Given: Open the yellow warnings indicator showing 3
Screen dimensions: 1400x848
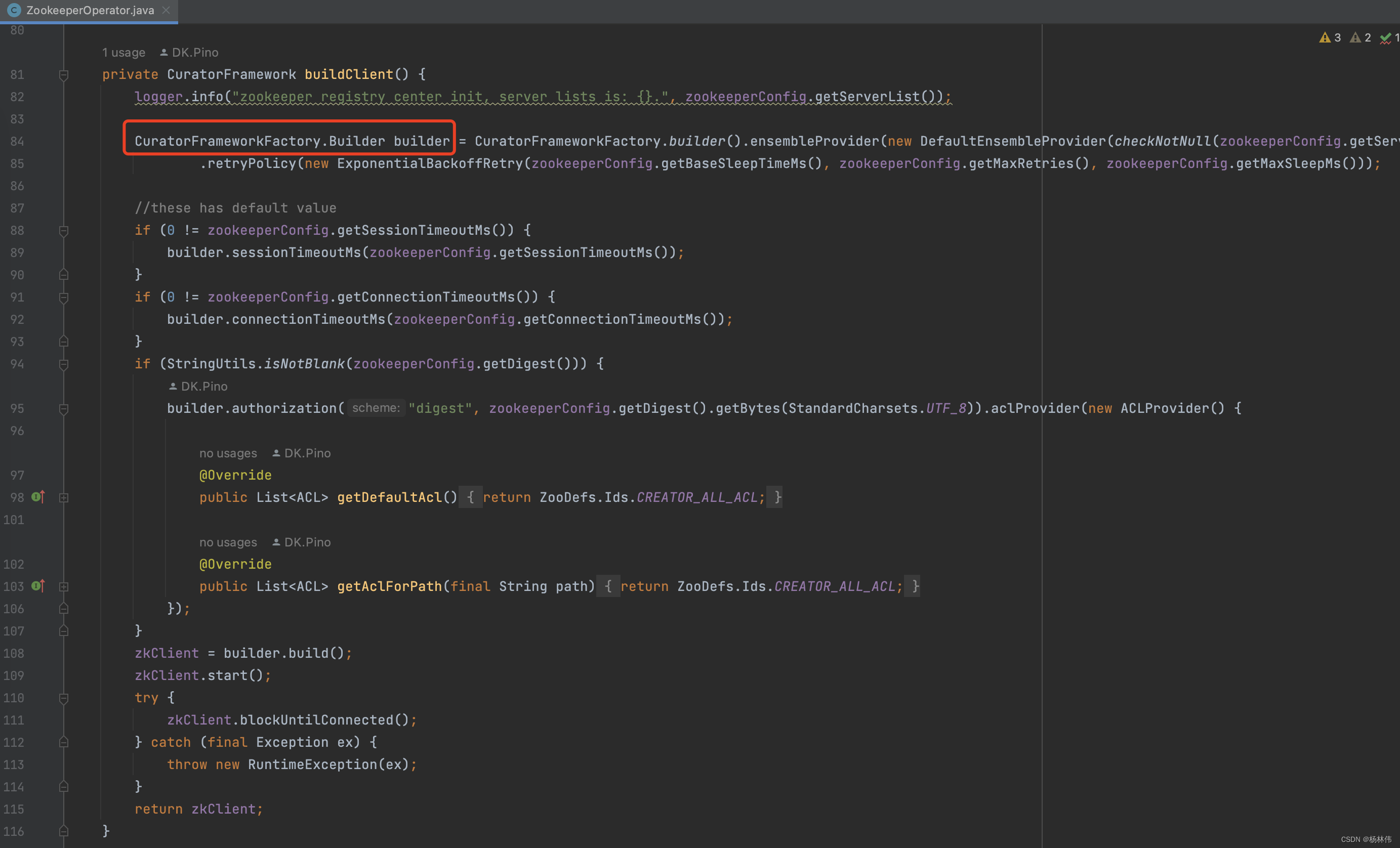Looking at the screenshot, I should (1330, 37).
